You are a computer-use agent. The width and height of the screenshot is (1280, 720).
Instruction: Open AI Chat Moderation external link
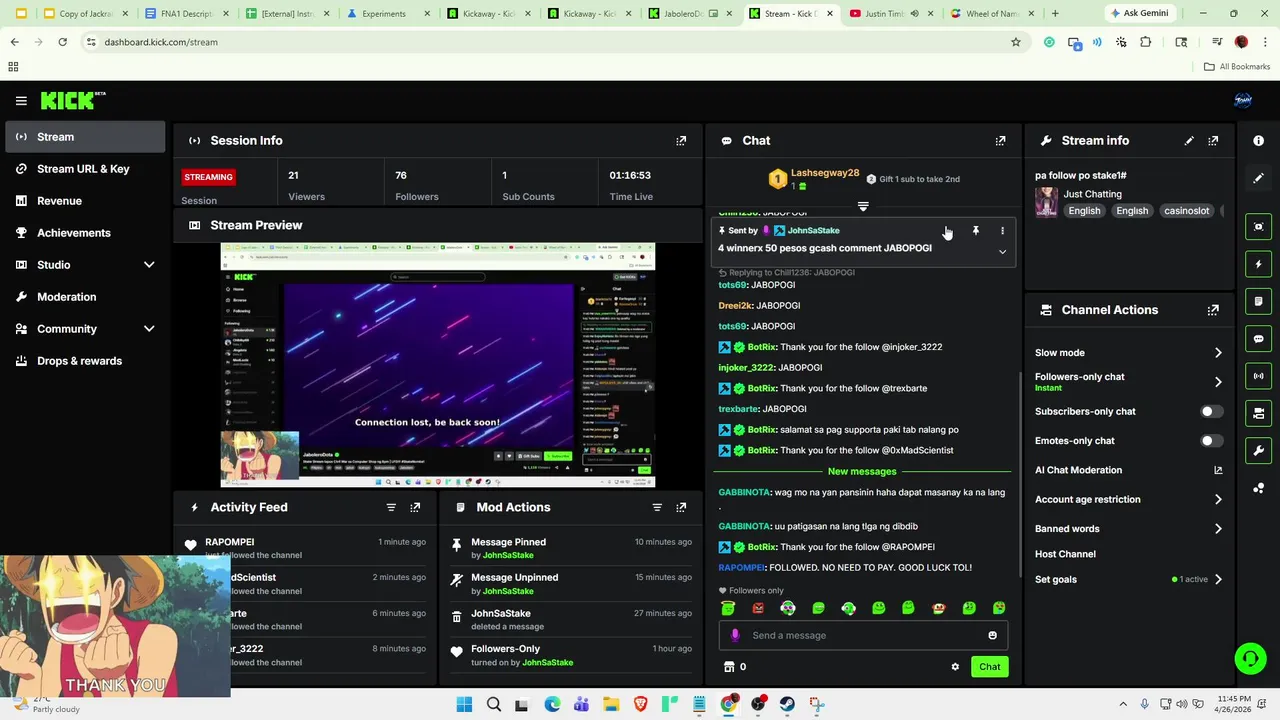1218,470
